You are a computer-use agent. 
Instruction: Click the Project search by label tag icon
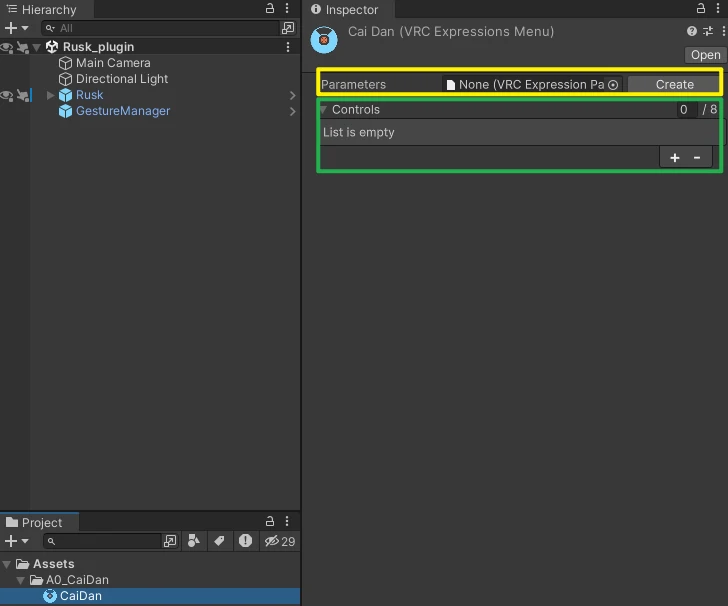point(219,541)
